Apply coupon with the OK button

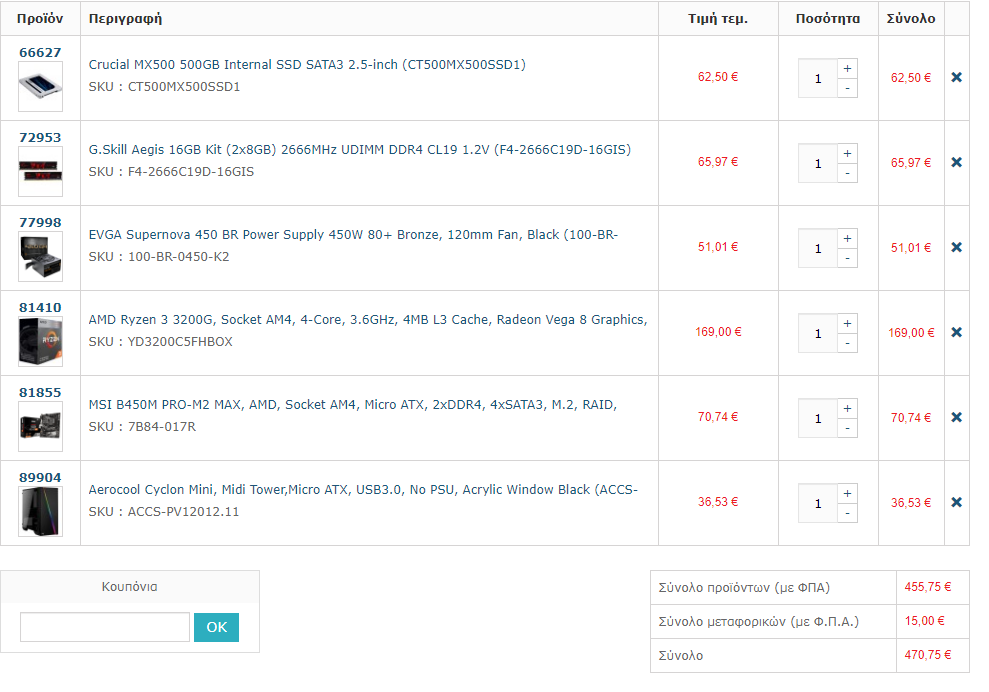[216, 627]
